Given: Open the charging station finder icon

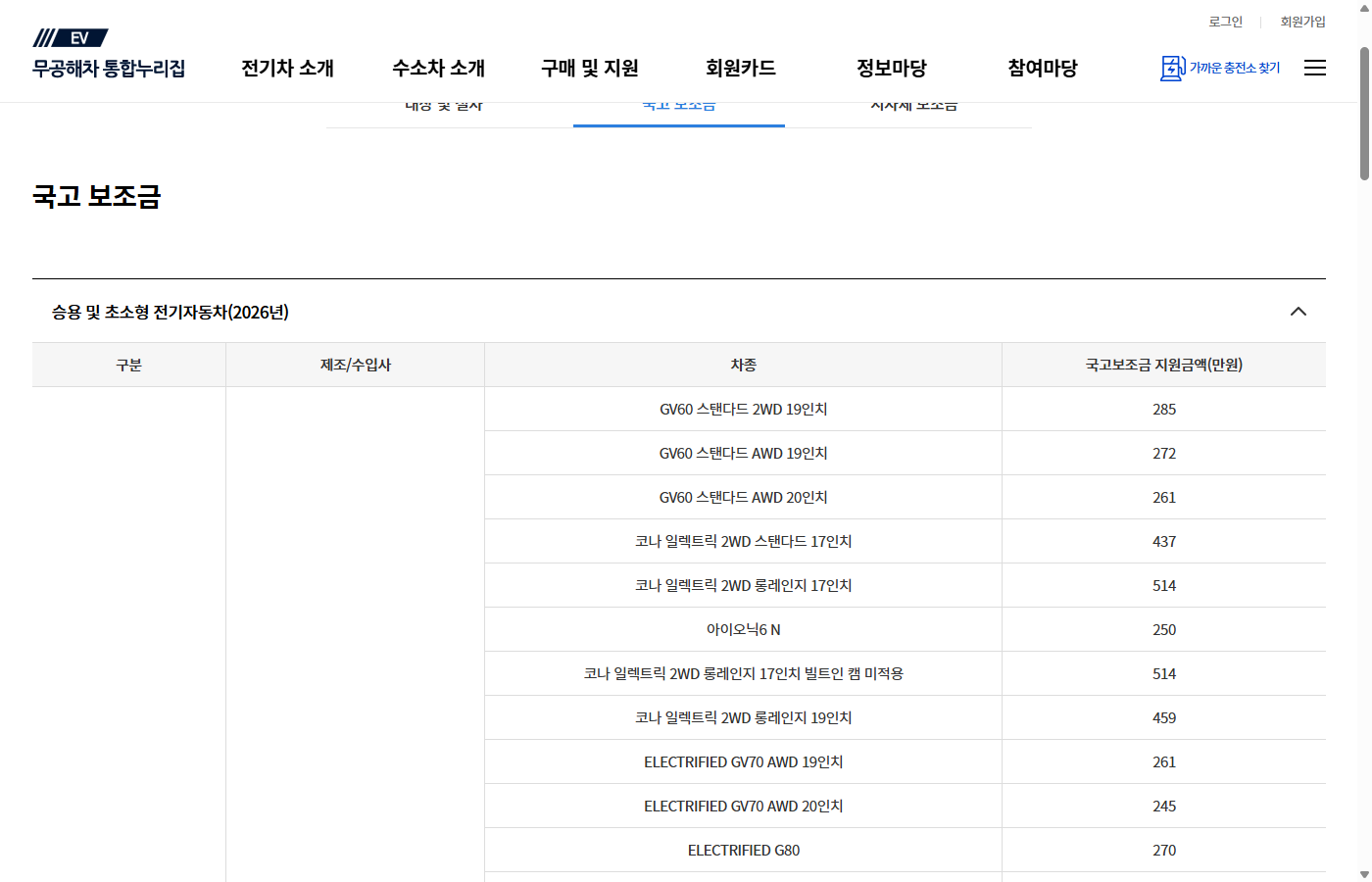Looking at the screenshot, I should pos(1172,68).
